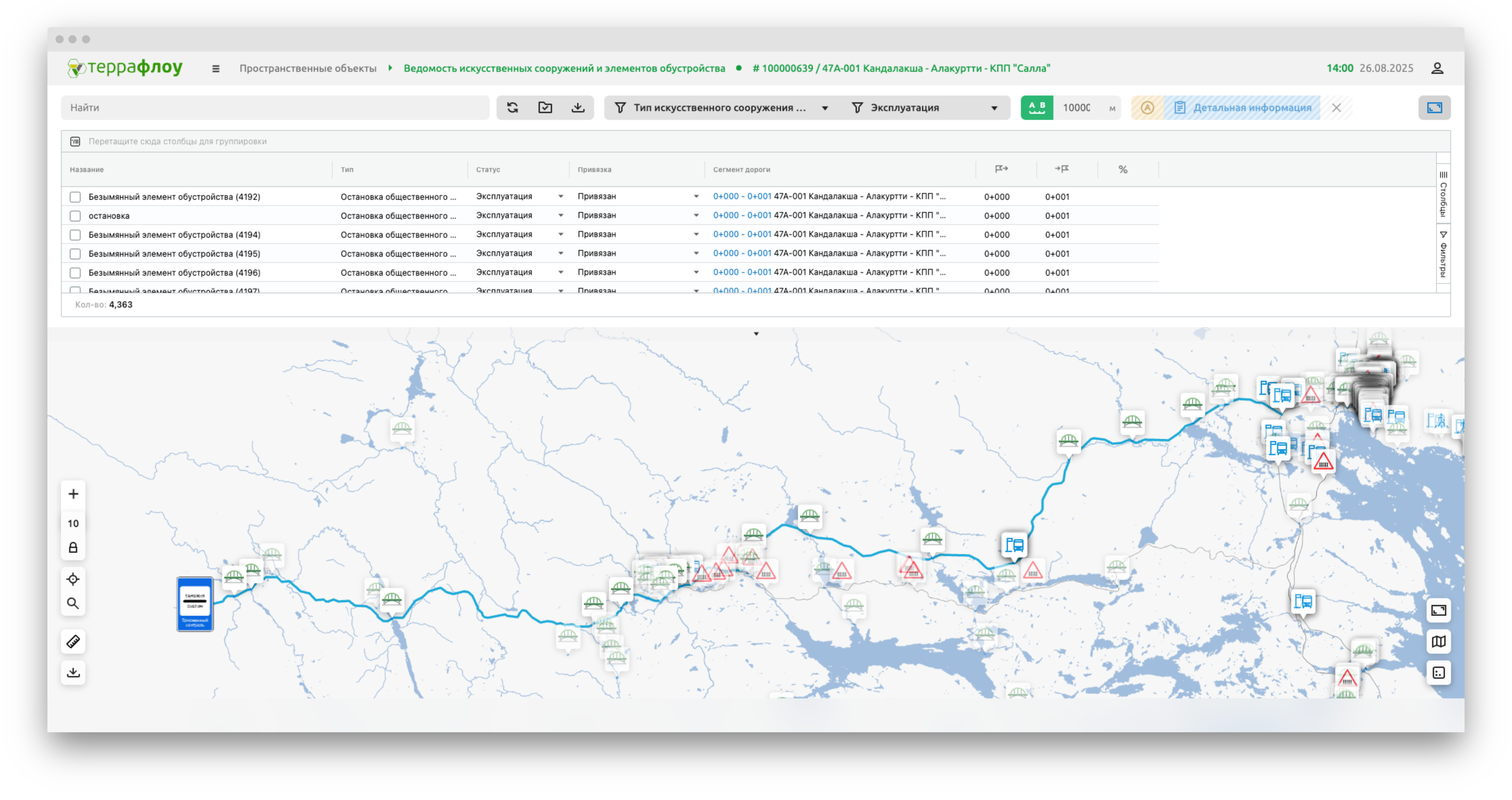
Task: Follow the segment link for element (4194)
Action: tap(742, 234)
